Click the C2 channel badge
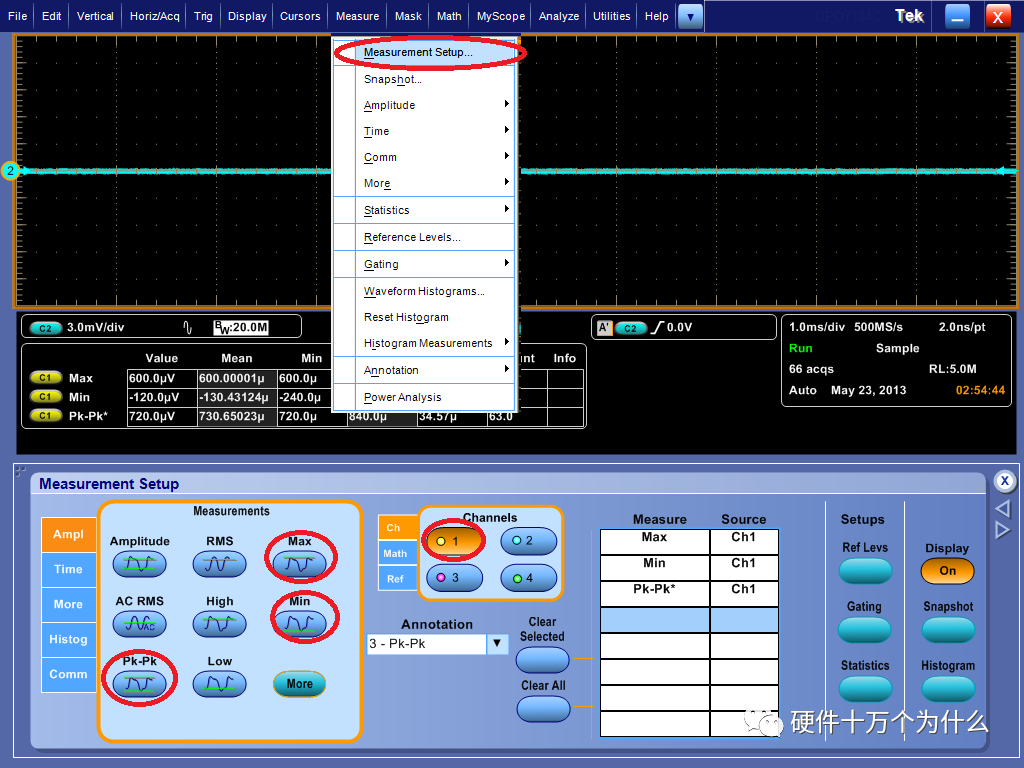Image resolution: width=1024 pixels, height=768 pixels. [46, 328]
